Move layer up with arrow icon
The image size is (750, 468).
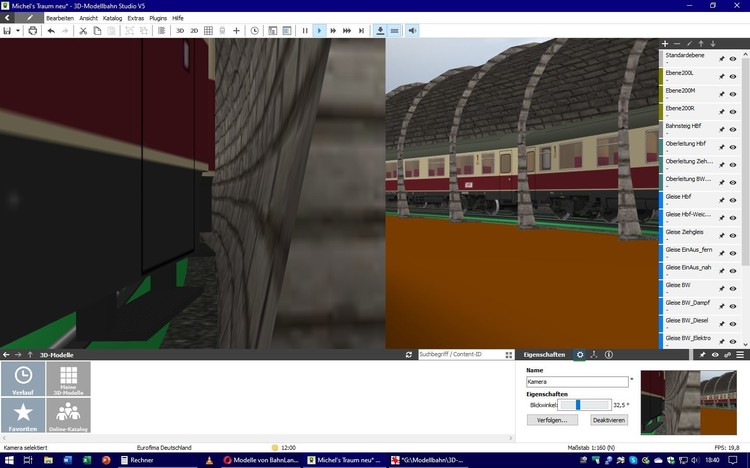pyautogui.click(x=701, y=44)
